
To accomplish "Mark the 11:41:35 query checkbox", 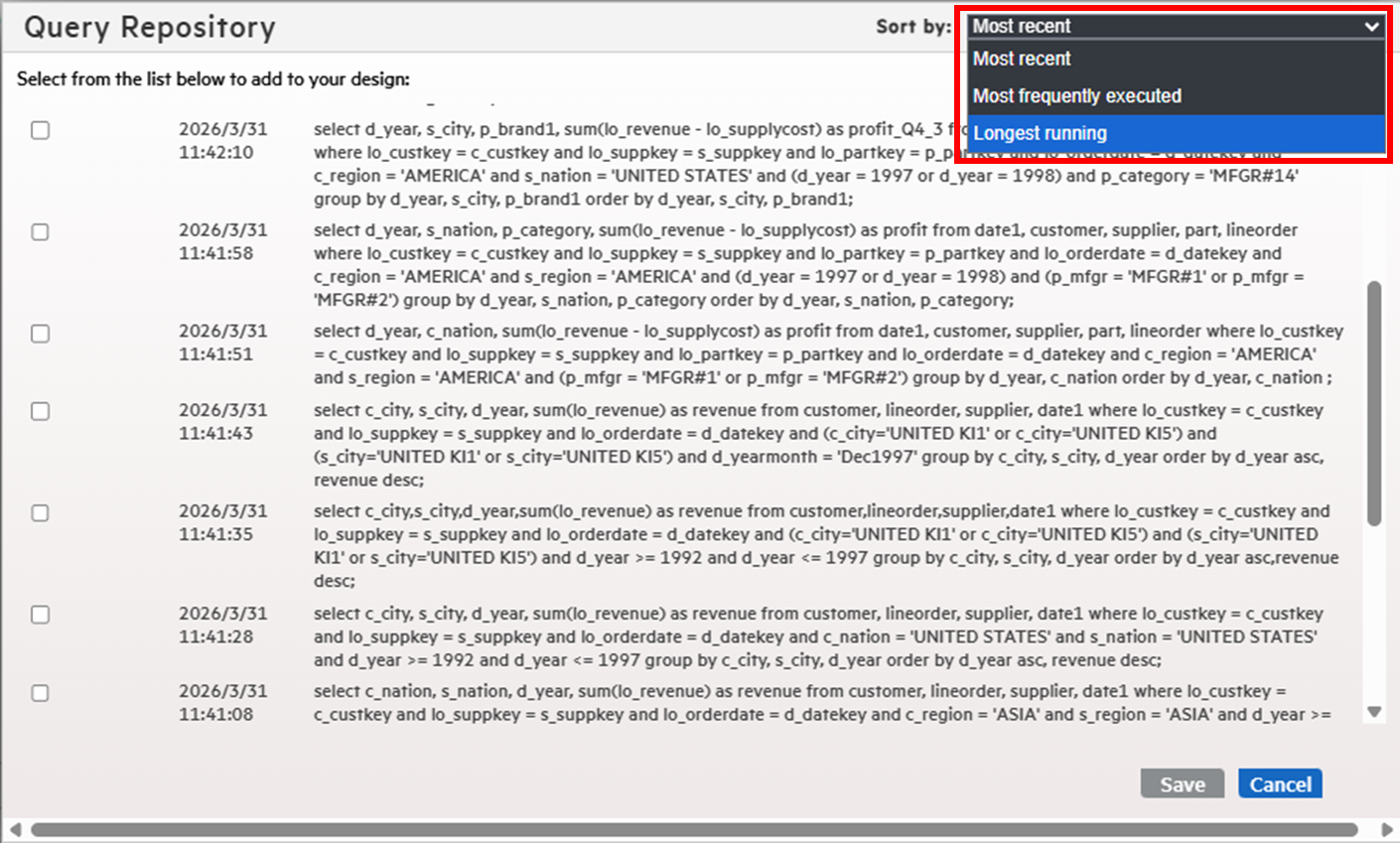I will (x=40, y=512).
